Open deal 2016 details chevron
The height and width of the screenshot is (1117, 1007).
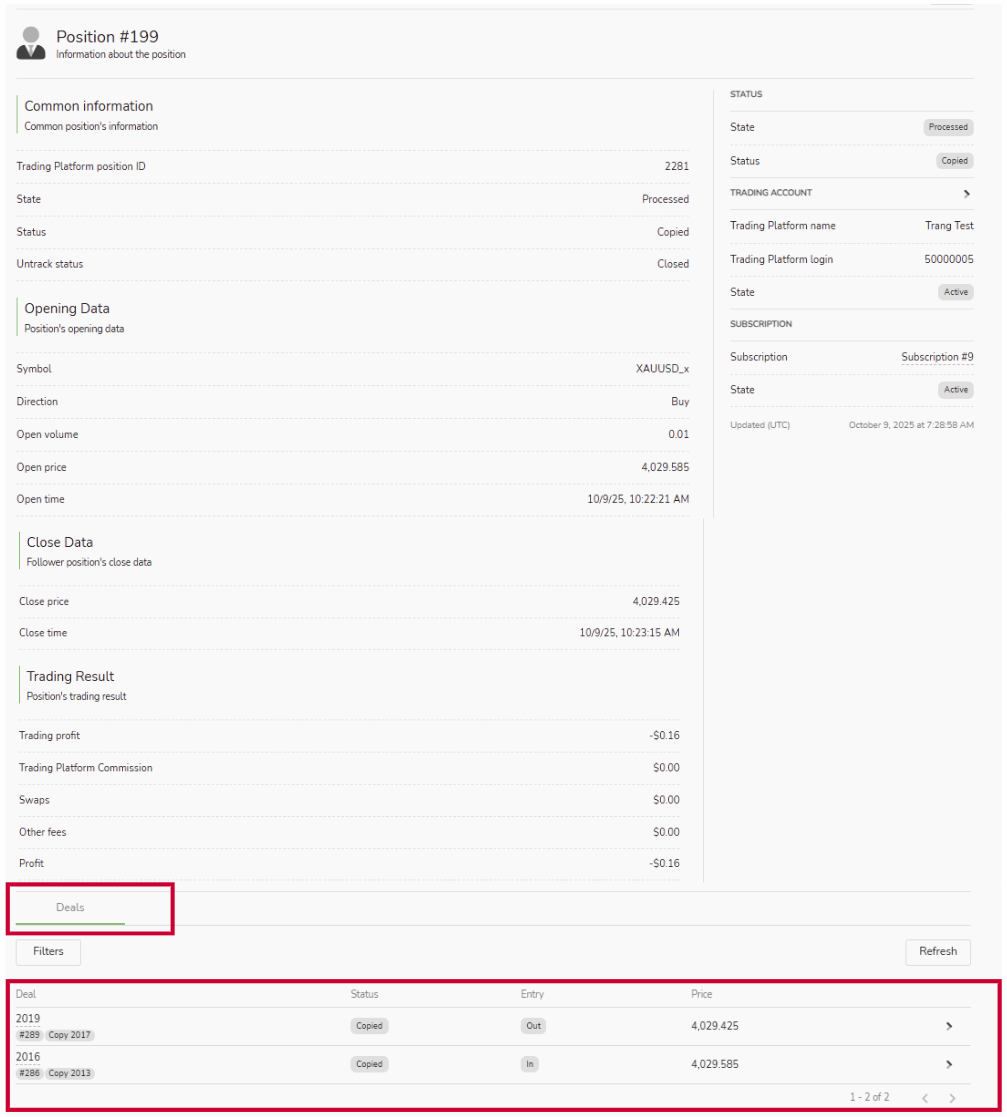click(x=948, y=1064)
